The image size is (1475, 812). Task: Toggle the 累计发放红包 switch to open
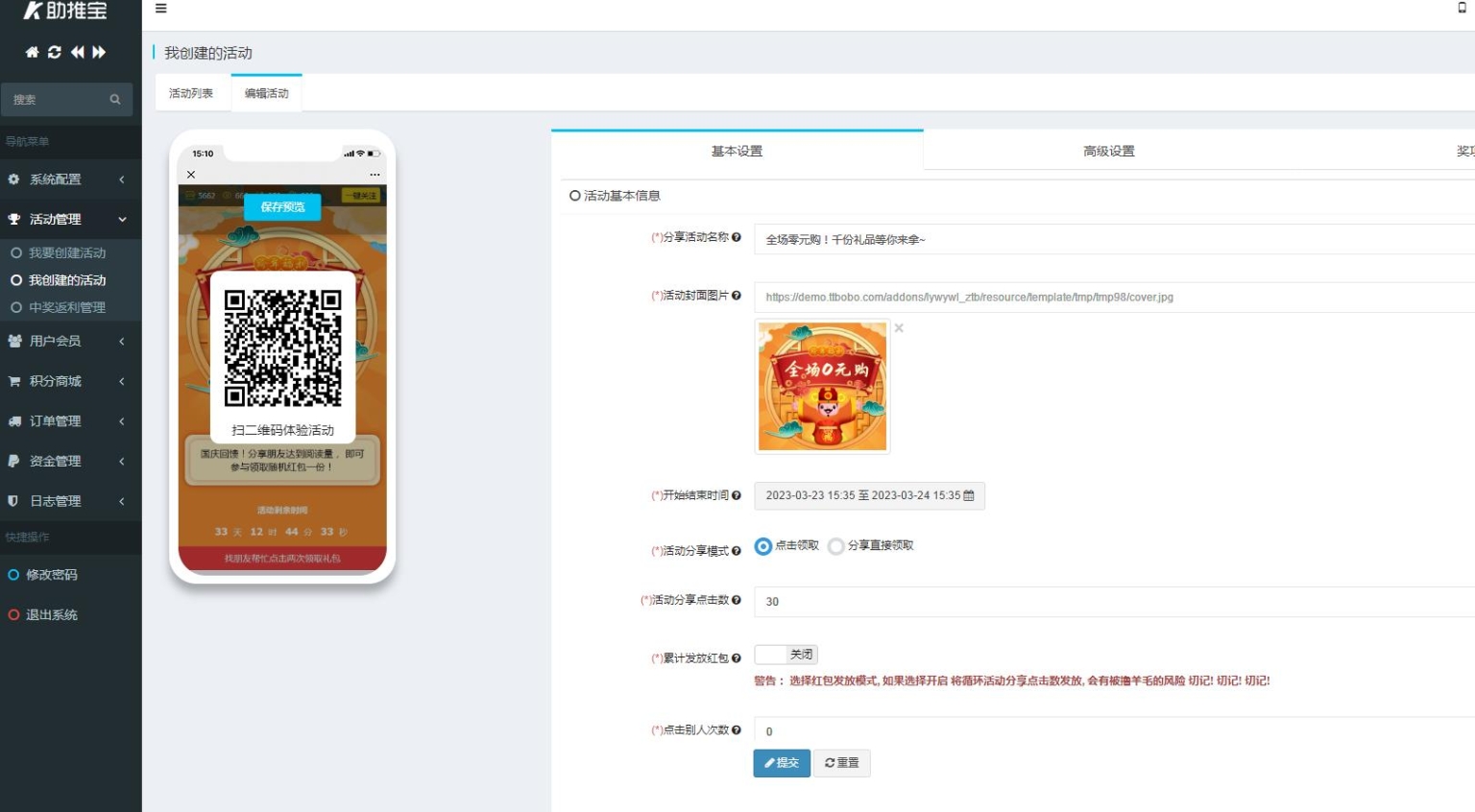[785, 655]
